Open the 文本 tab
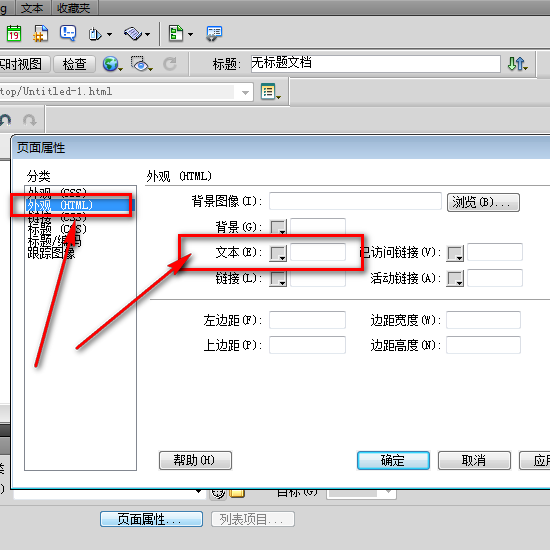 (x=32, y=8)
